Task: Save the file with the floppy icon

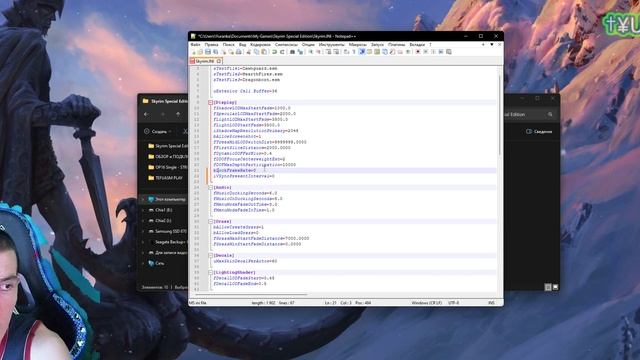Action: [208, 52]
